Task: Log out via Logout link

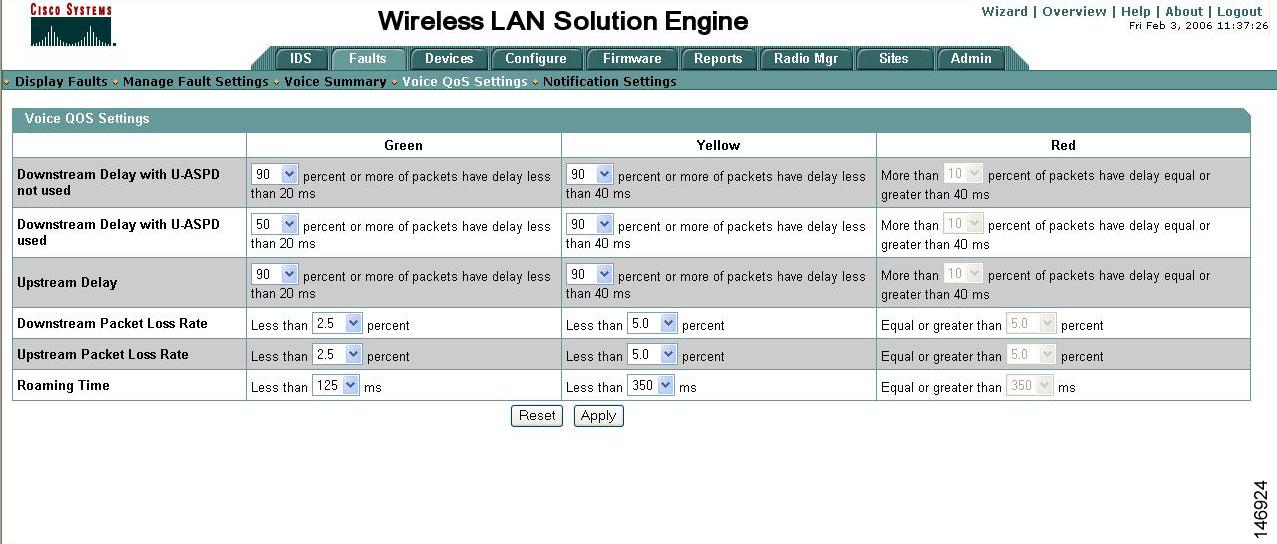Action: [1239, 11]
